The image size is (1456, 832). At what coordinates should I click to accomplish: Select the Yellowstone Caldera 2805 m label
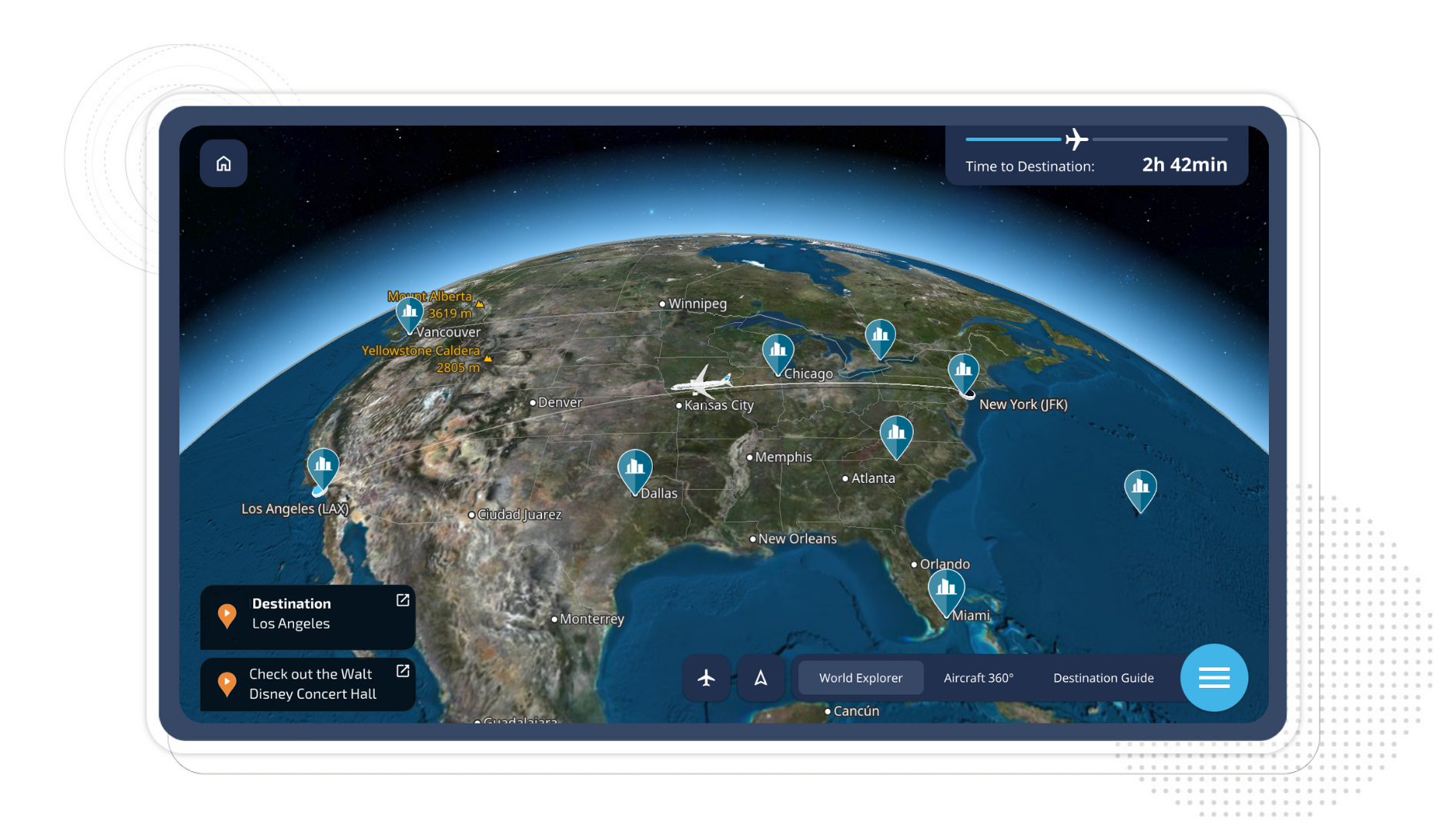(x=421, y=359)
